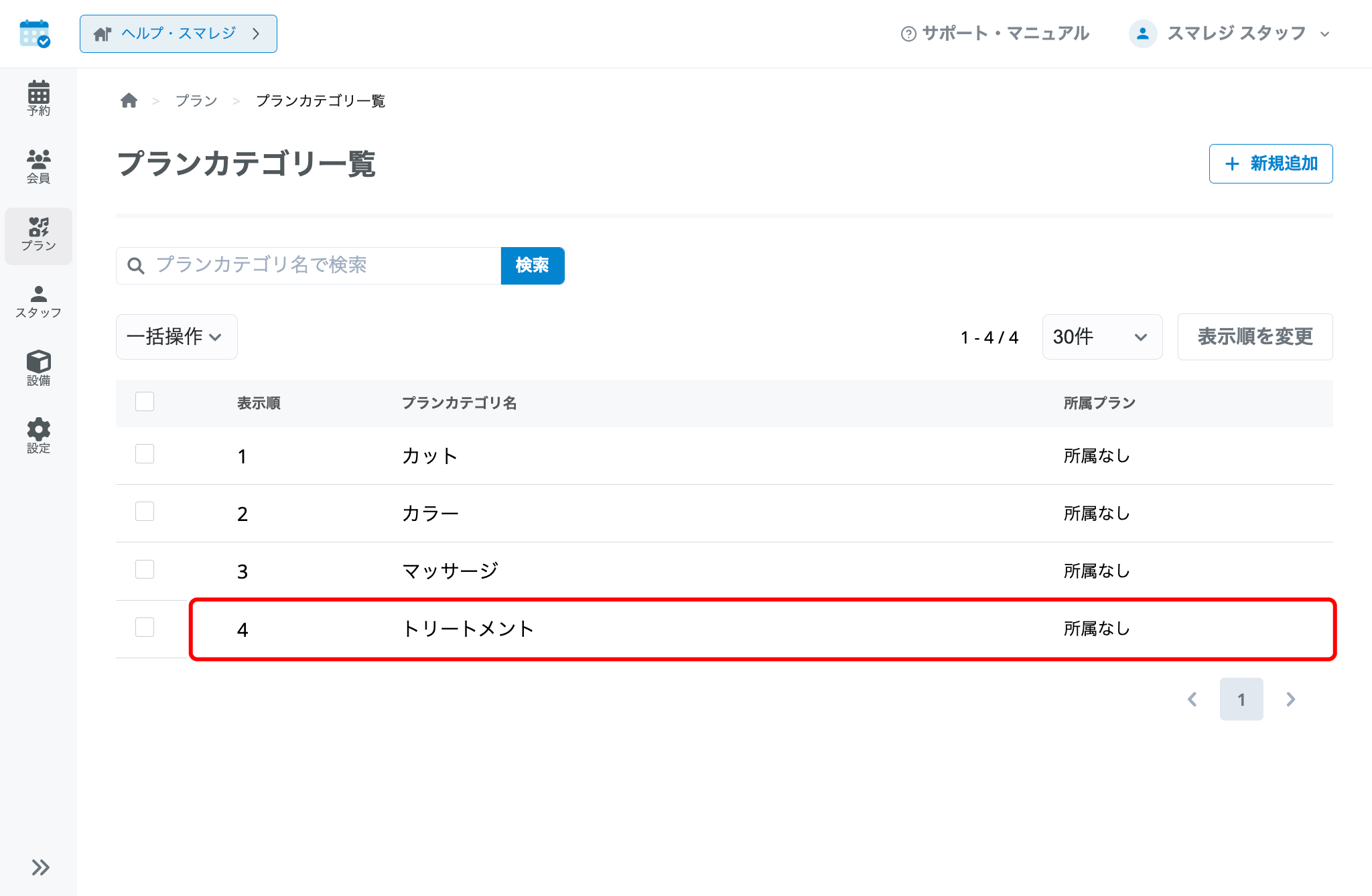1372x896 pixels.
Task: Check the box for カット row
Action: click(x=145, y=454)
